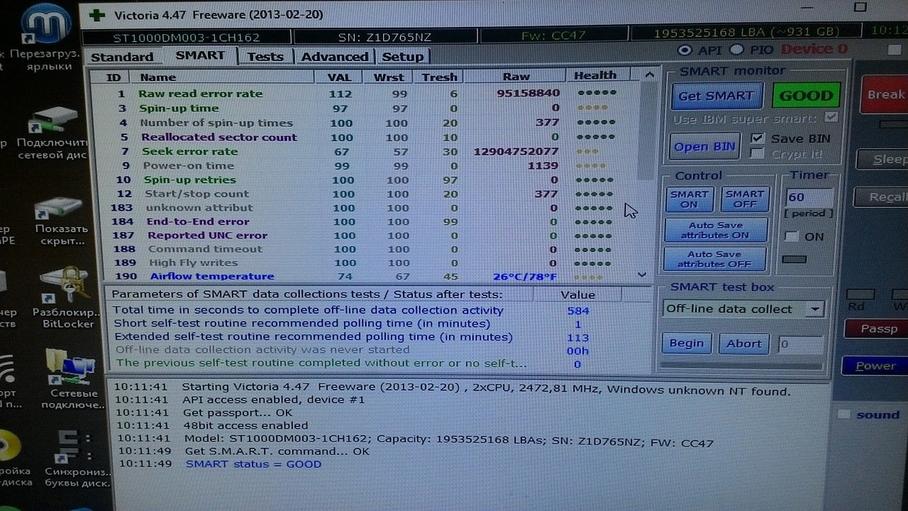Image resolution: width=908 pixels, height=511 pixels.
Task: Select the API access radio button
Action: [x=684, y=50]
